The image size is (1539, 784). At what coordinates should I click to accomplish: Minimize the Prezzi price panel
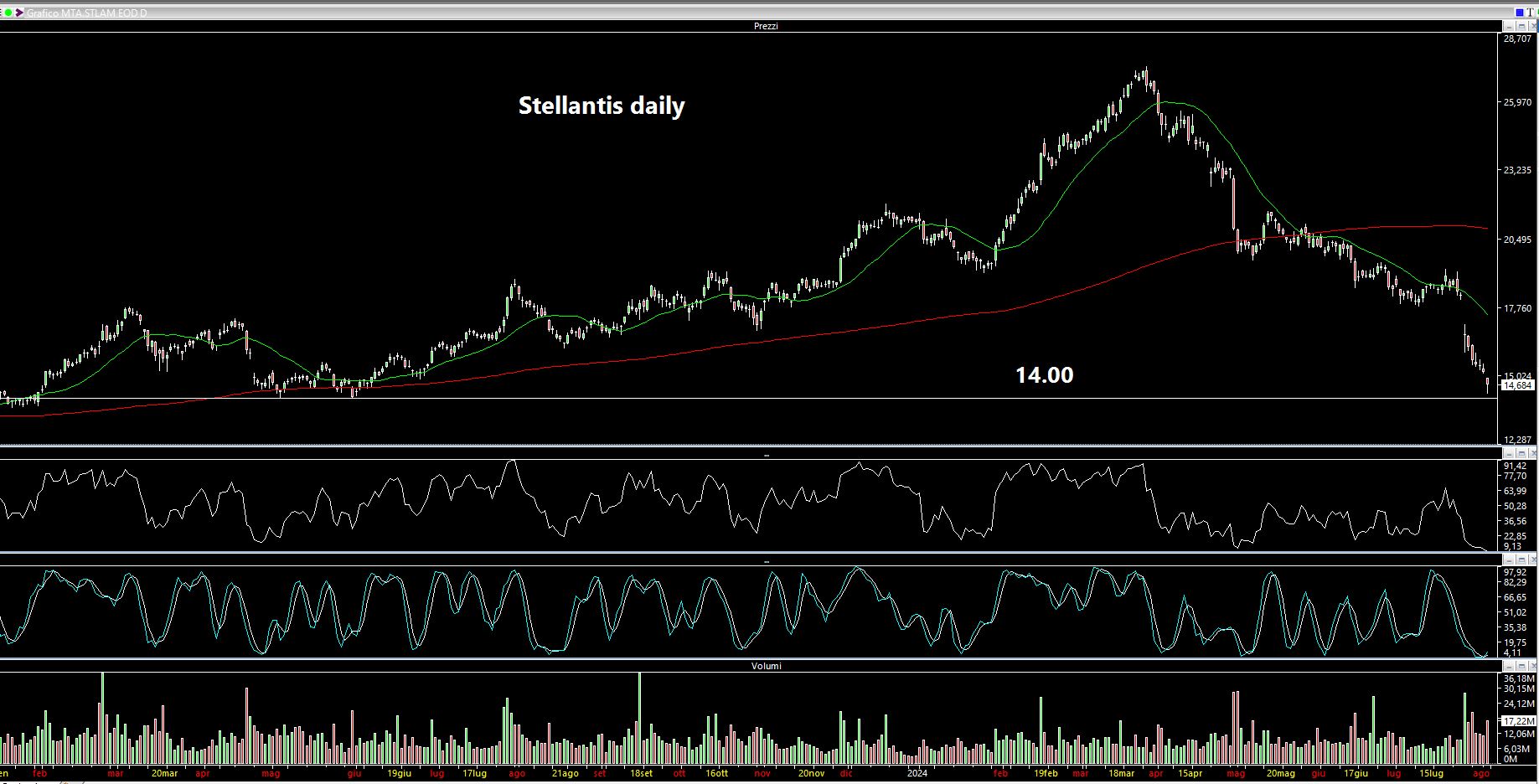pyautogui.click(x=1509, y=26)
